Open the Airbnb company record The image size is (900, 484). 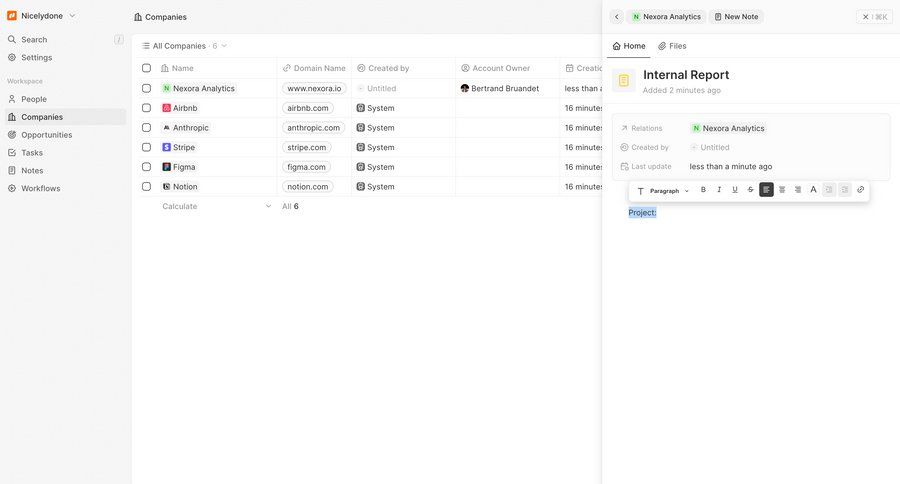click(180, 108)
